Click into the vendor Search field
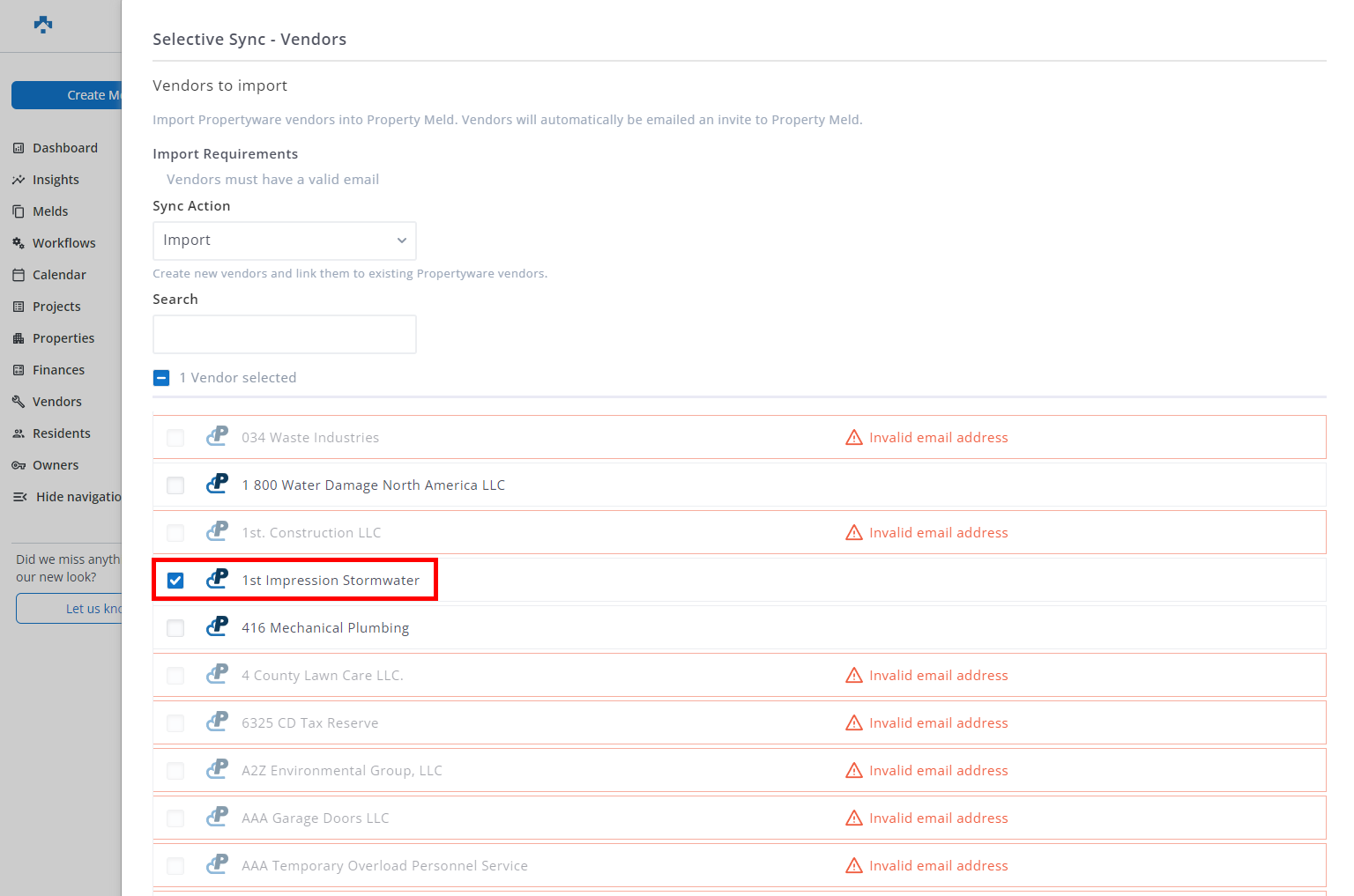 pyautogui.click(x=284, y=335)
